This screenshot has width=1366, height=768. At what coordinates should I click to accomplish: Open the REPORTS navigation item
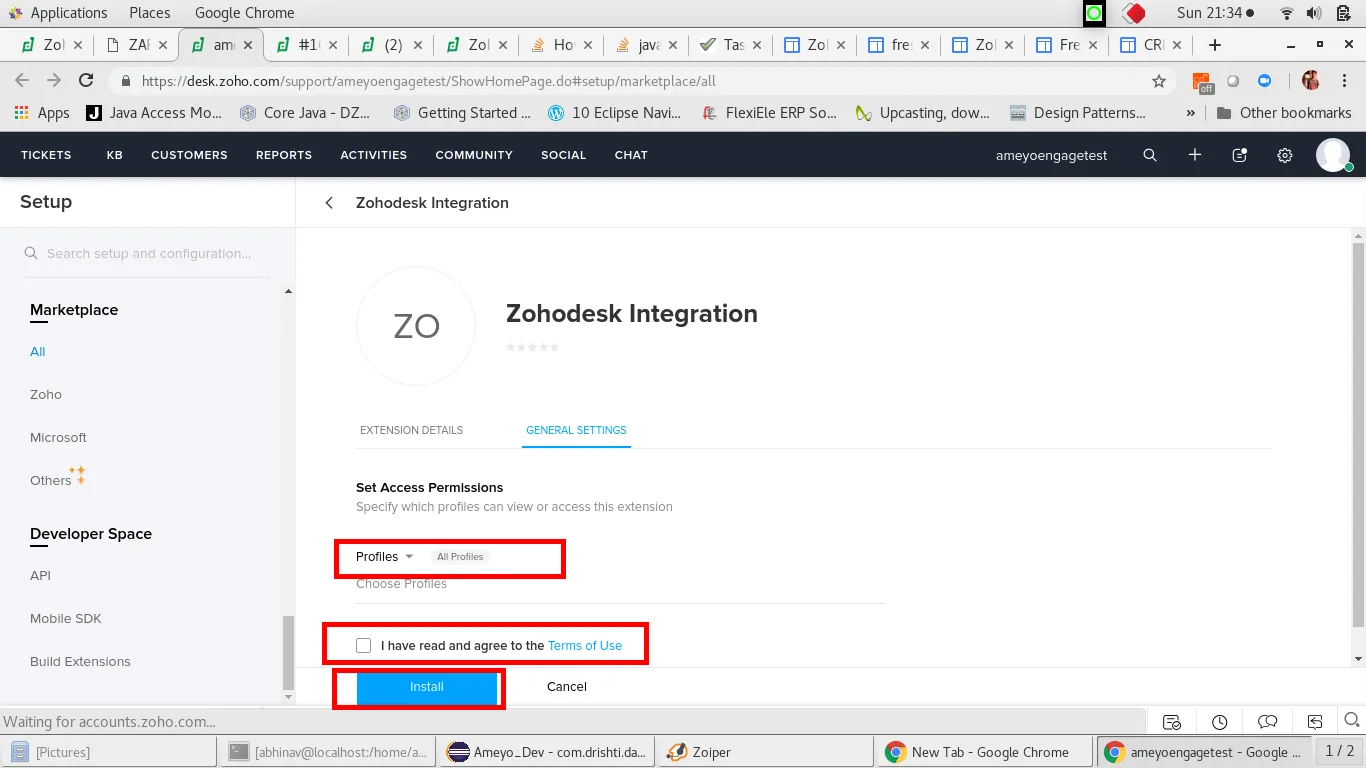pos(284,155)
